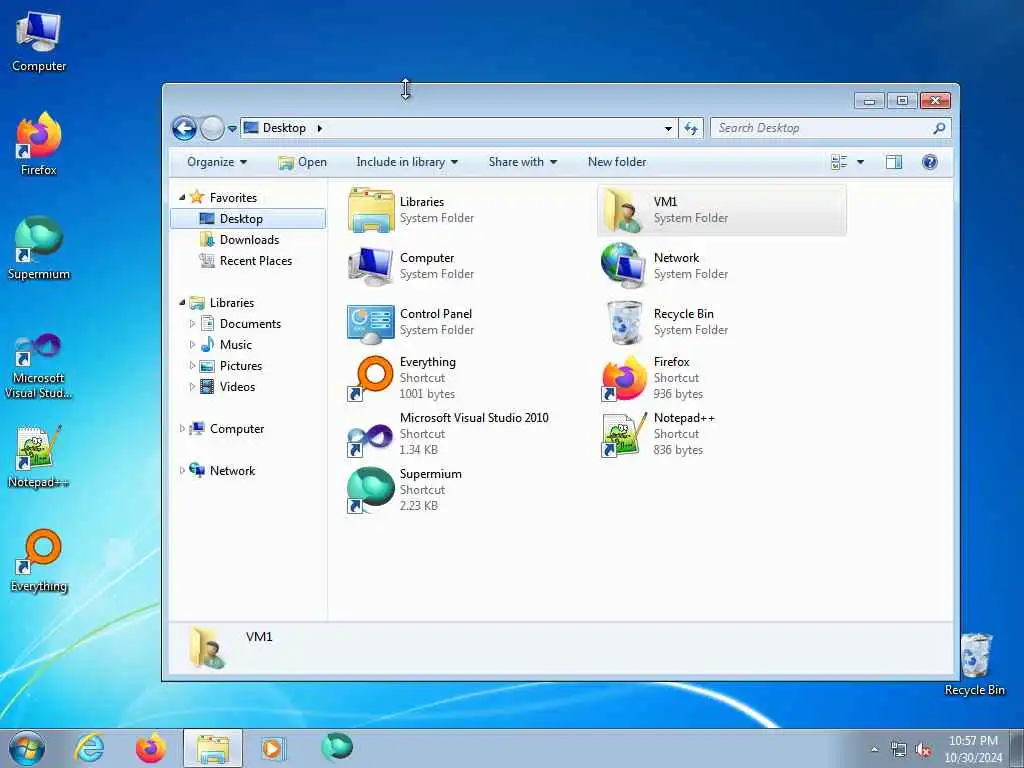Click the Recycle Bin desktop icon

click(x=975, y=664)
